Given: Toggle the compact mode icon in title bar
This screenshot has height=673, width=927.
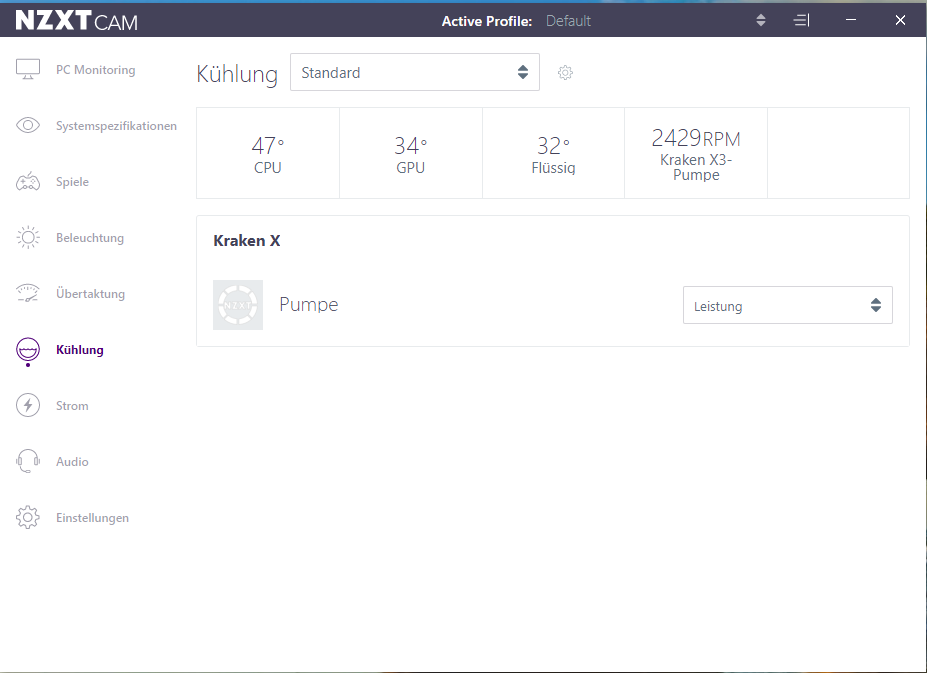Looking at the screenshot, I should point(801,21).
